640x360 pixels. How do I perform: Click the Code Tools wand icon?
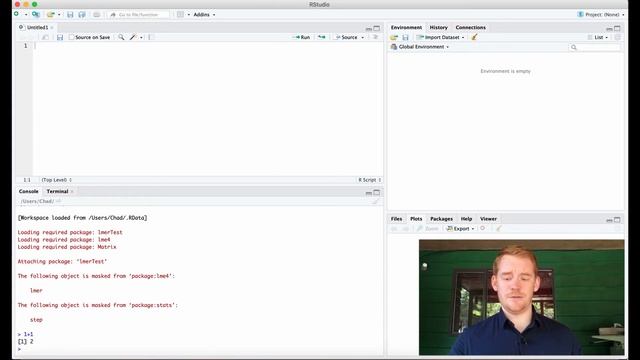coord(133,37)
